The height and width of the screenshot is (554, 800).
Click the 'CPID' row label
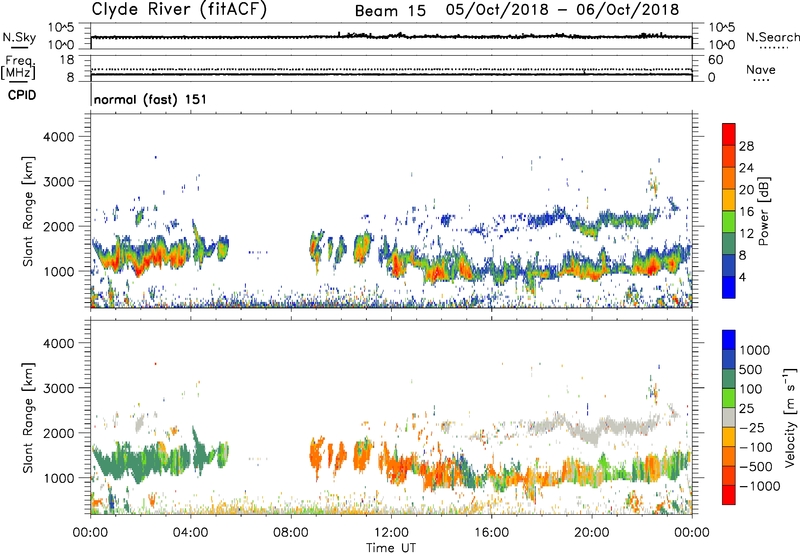[21, 95]
